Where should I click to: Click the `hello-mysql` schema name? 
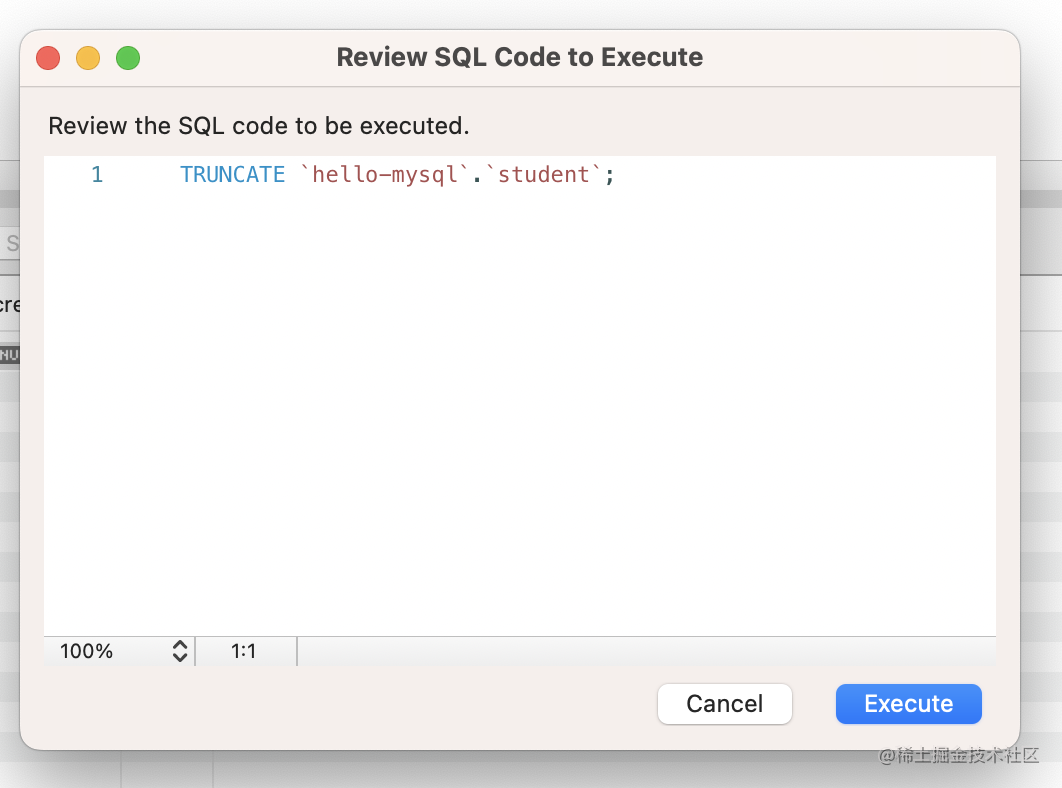(385, 175)
